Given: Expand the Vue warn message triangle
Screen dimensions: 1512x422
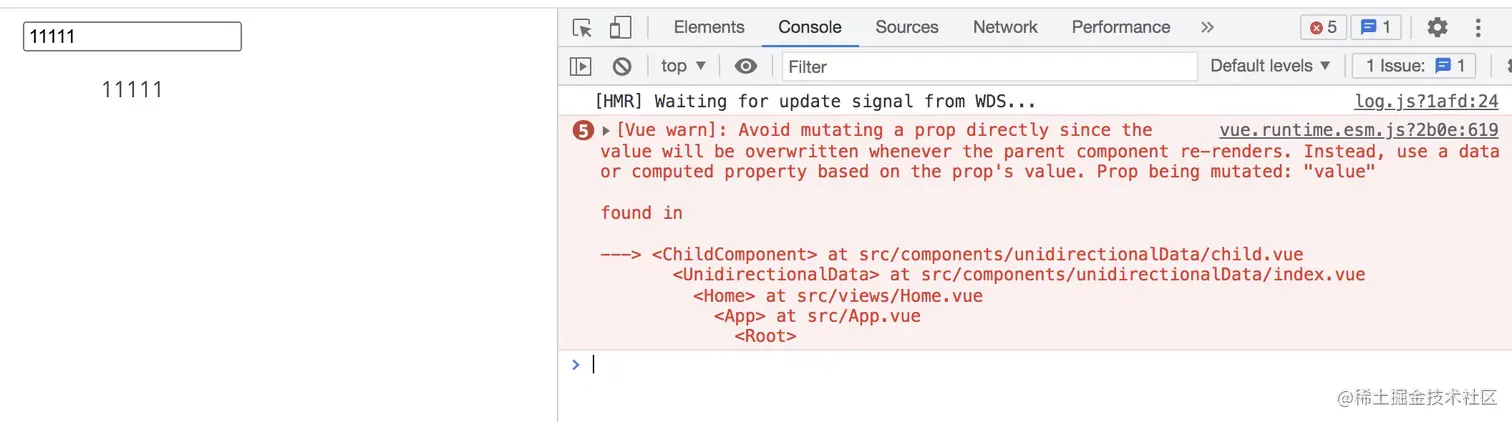Looking at the screenshot, I should click(606, 131).
